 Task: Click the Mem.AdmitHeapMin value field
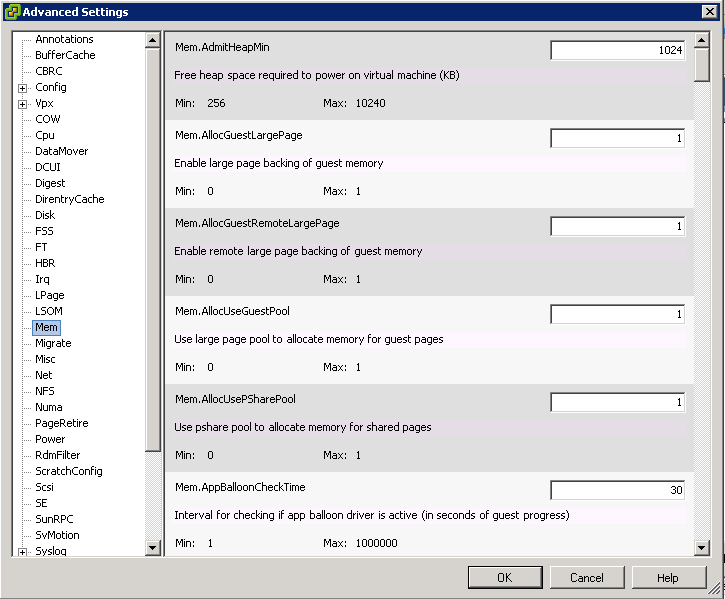click(617, 50)
